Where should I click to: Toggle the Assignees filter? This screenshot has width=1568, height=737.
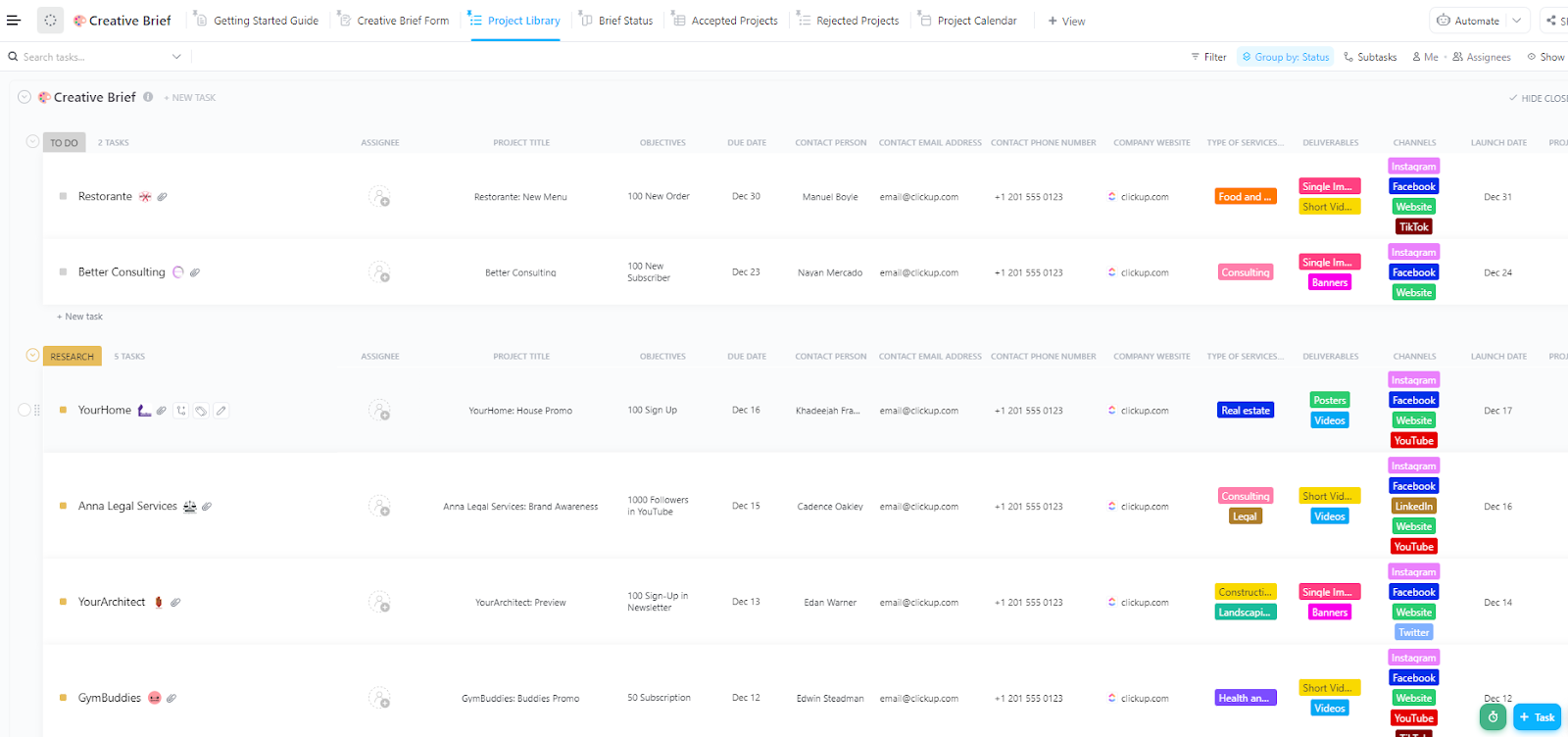click(1482, 57)
